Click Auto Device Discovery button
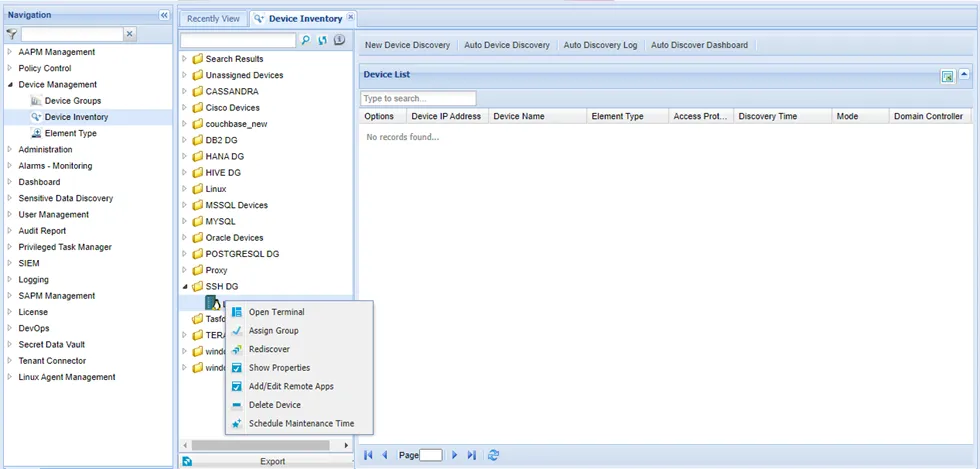The image size is (980, 469). pos(507,45)
